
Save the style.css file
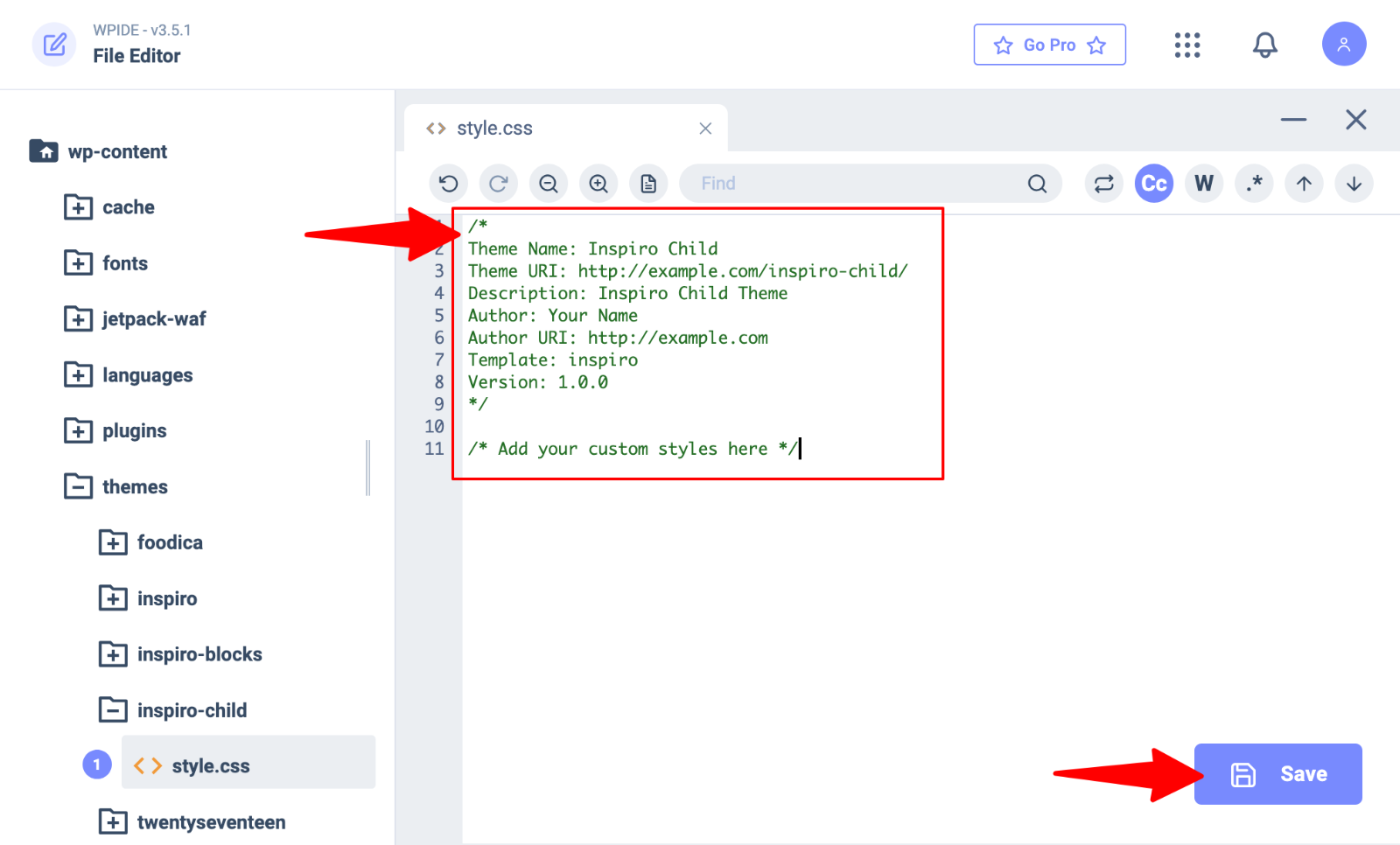[1277, 774]
